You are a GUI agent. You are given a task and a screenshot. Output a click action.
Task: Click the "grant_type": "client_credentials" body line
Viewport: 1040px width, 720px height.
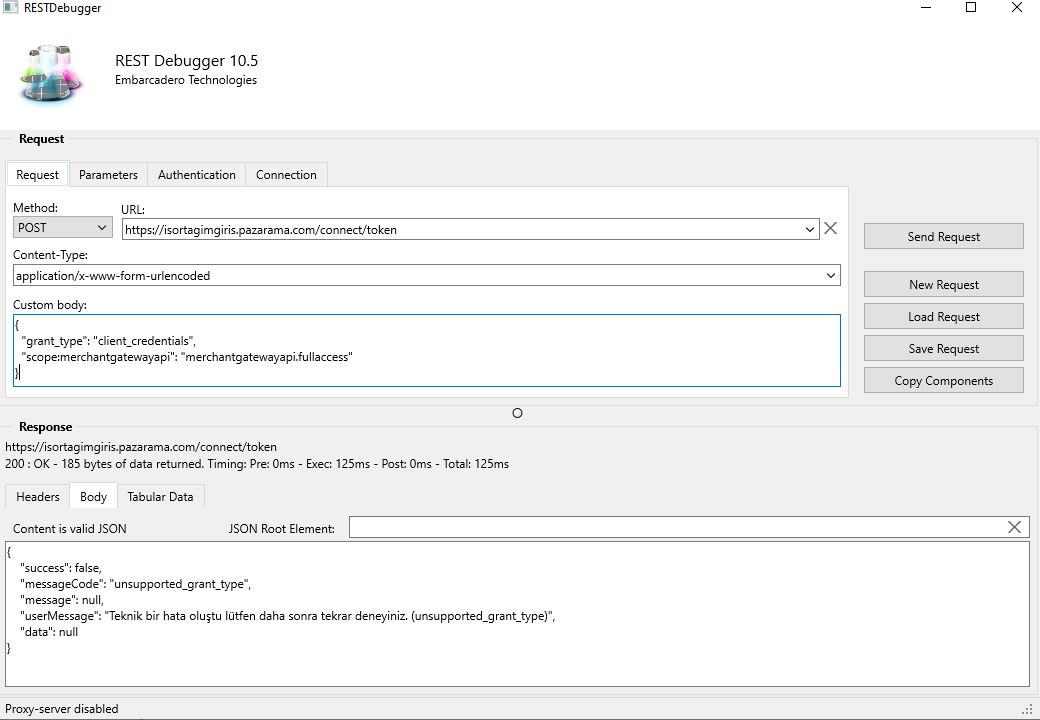click(109, 341)
